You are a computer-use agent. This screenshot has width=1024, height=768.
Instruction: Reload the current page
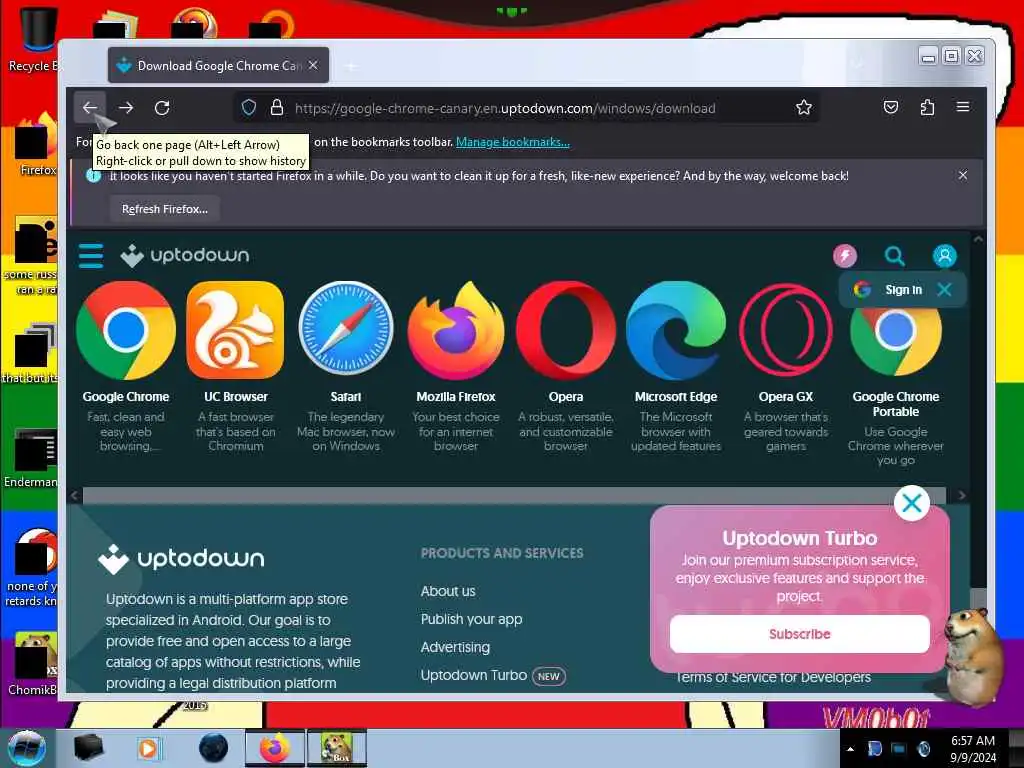[x=162, y=108]
